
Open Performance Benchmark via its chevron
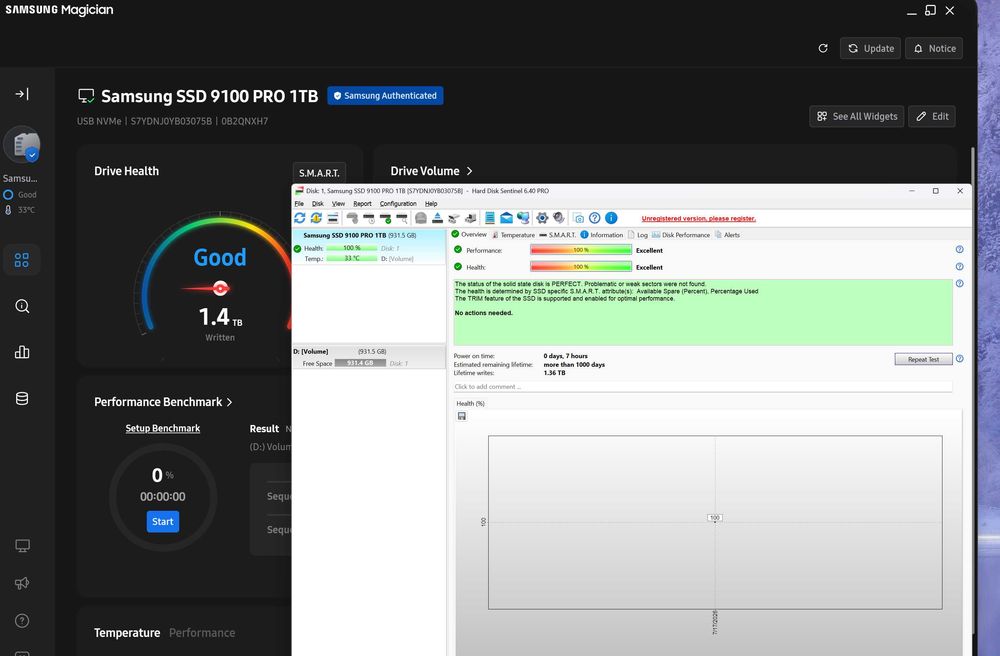pos(230,402)
